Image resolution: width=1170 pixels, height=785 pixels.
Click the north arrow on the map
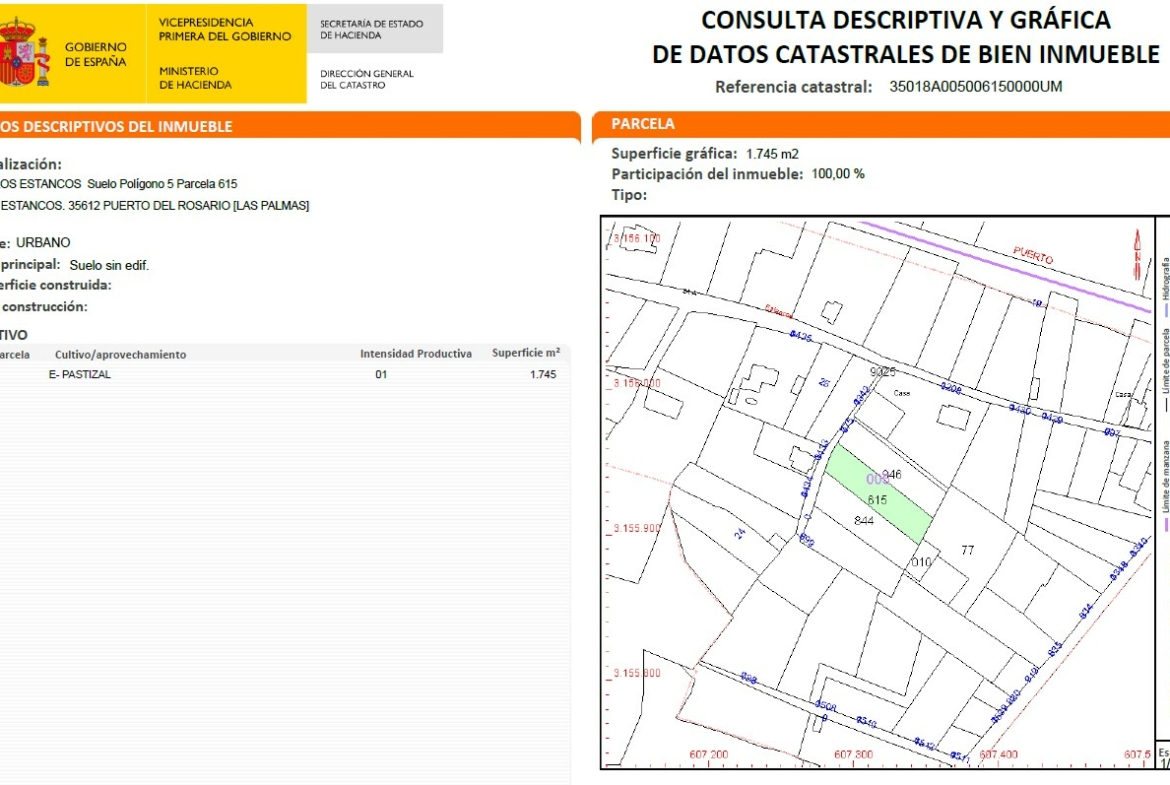1136,254
